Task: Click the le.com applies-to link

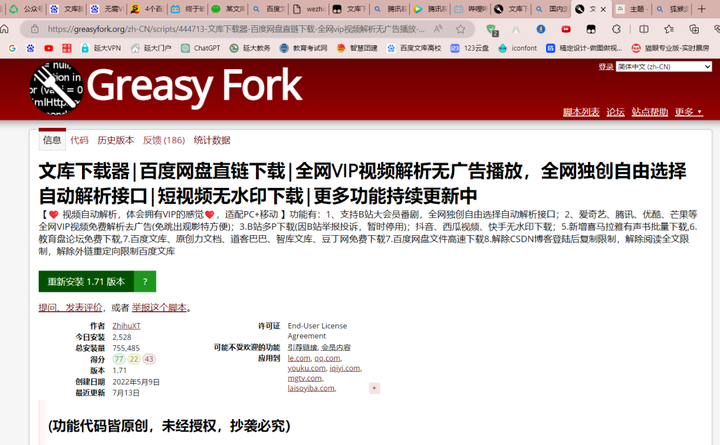Action: [x=299, y=358]
